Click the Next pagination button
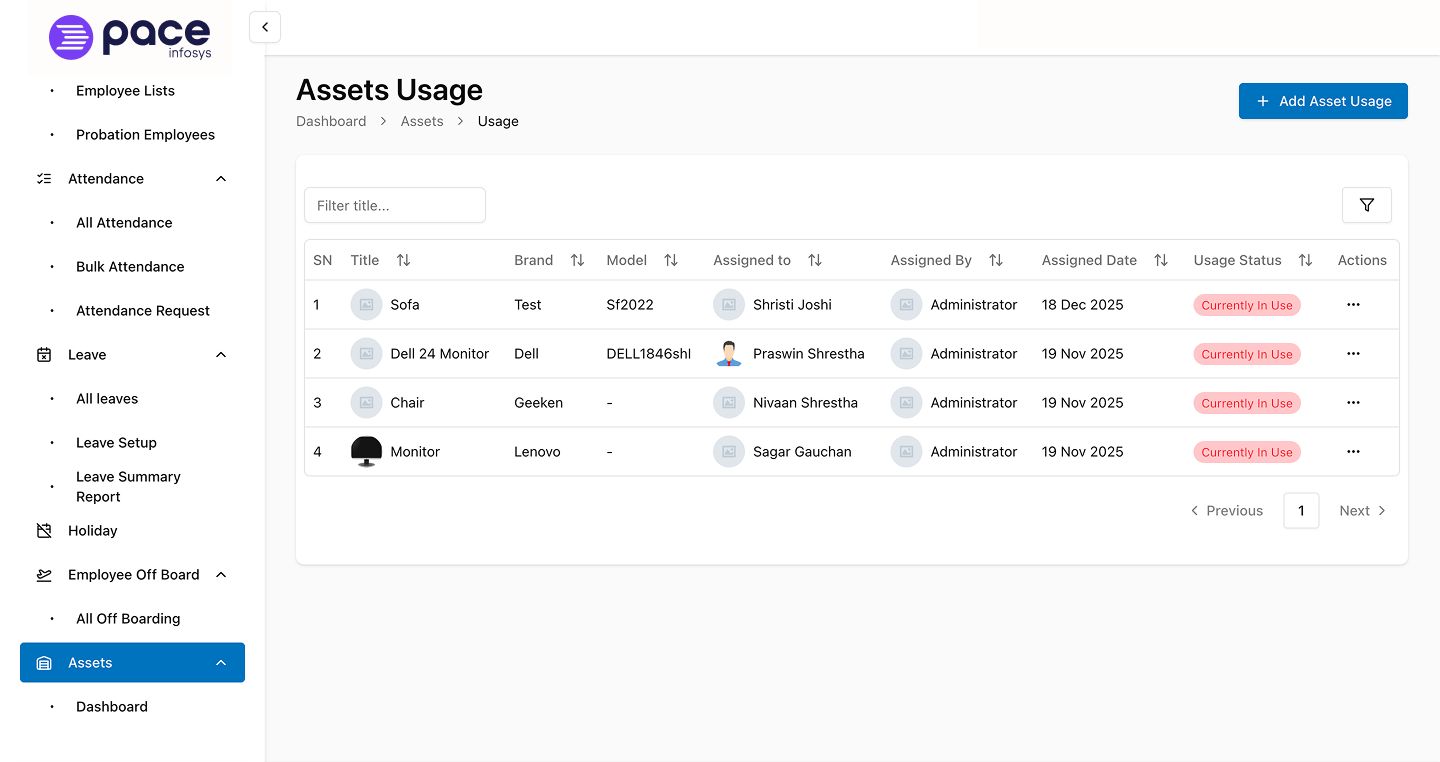The width and height of the screenshot is (1440, 762). (x=1363, y=511)
